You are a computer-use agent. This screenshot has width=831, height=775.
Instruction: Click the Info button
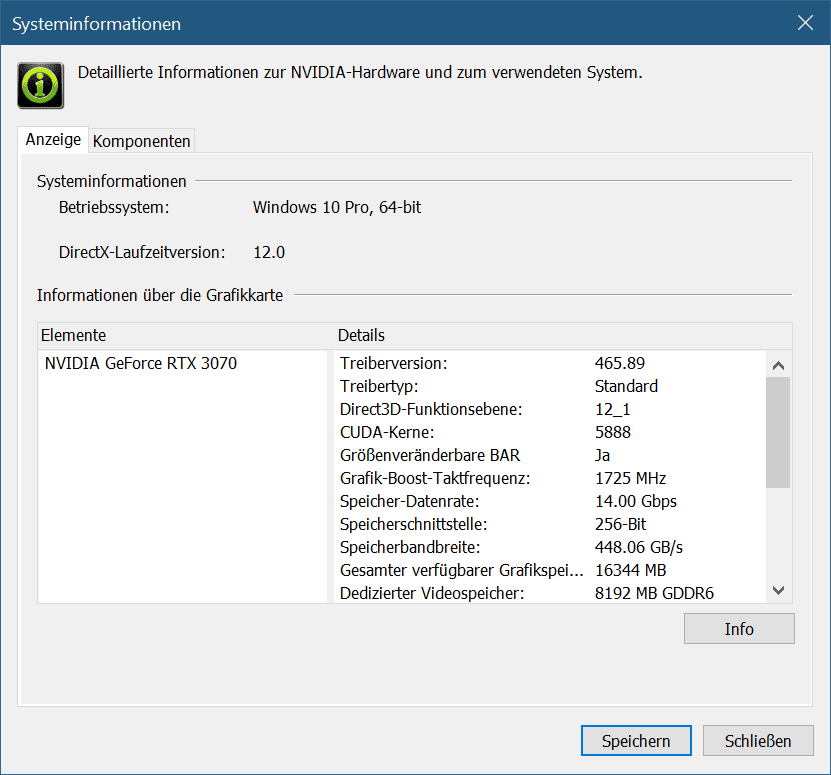click(739, 629)
